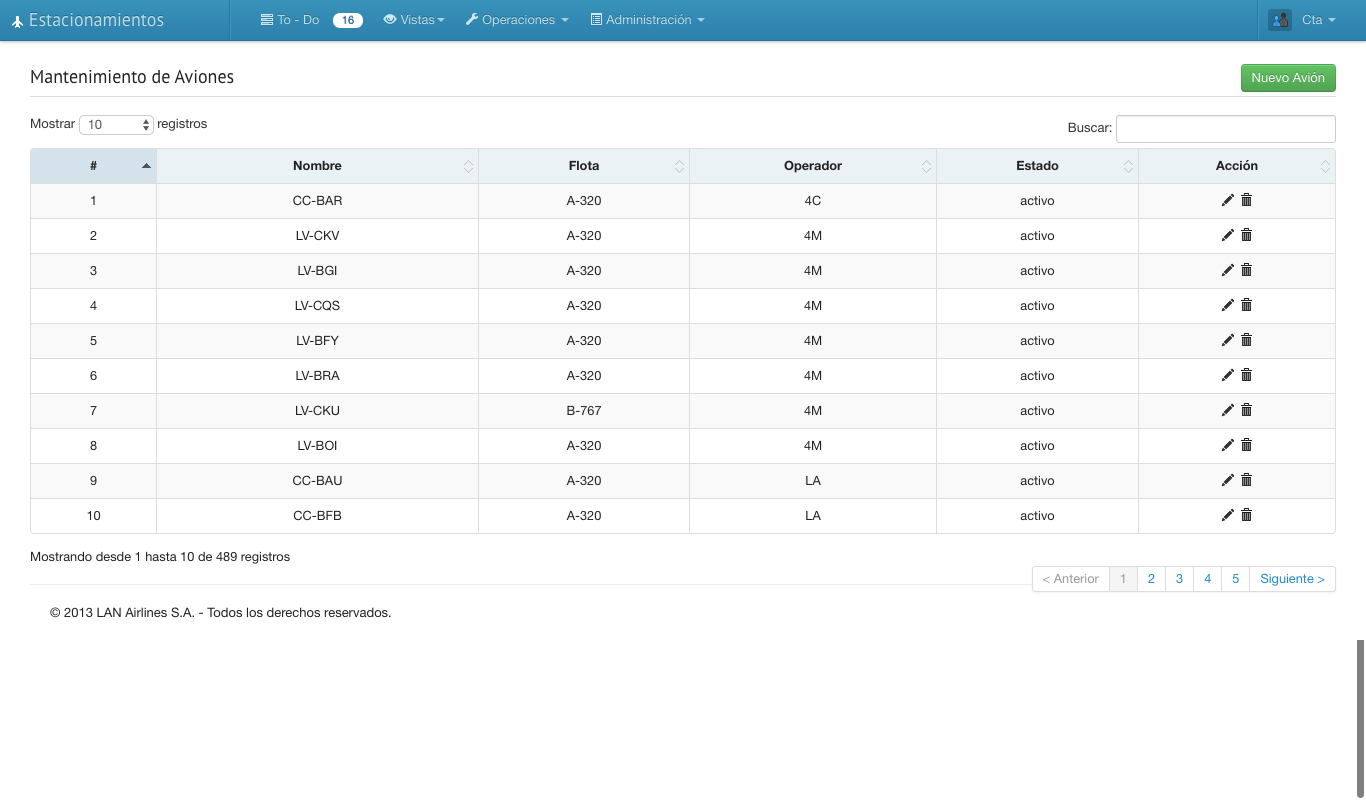This screenshot has height=800, width=1366.
Task: Delete the LV-CKU airplane row
Action: (x=1246, y=410)
